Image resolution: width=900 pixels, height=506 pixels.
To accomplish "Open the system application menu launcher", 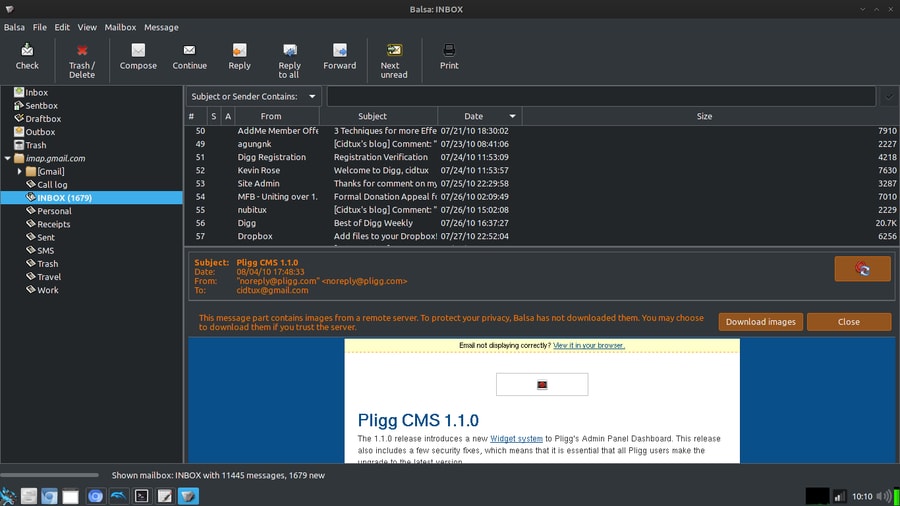I will coord(8,496).
